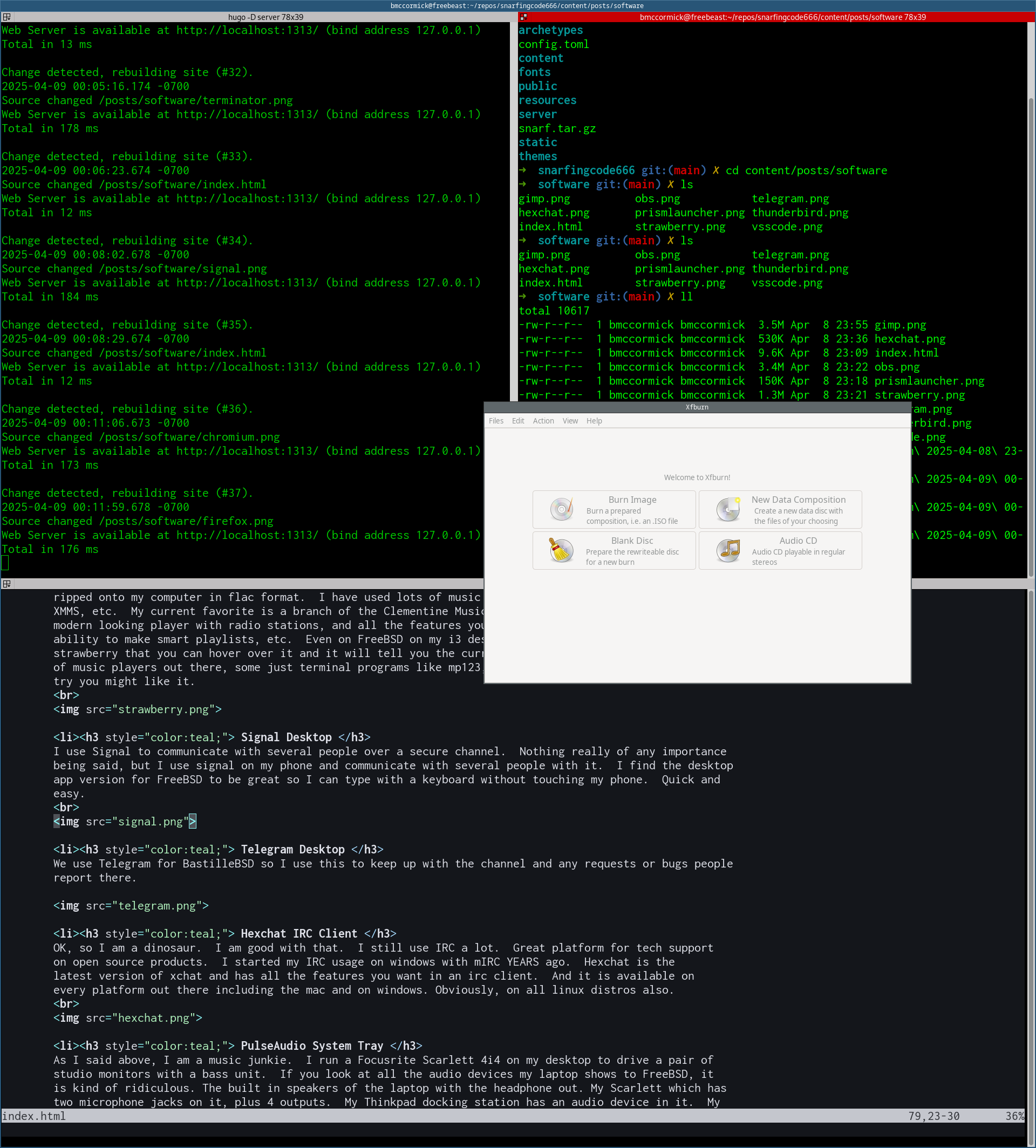
Task: Click the 'gimp.png' row in the ll listing
Action: pos(723,325)
